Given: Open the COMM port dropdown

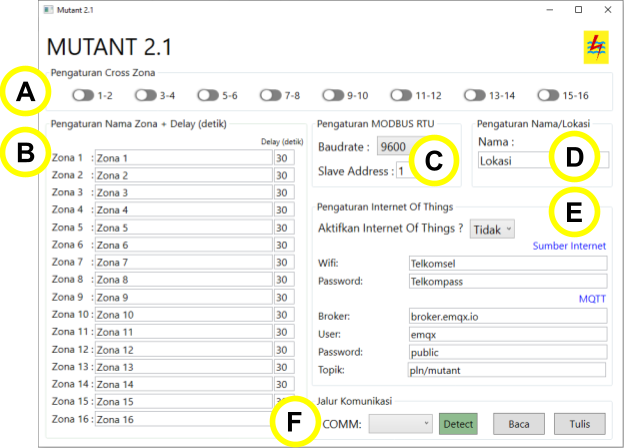Looking at the screenshot, I should click(401, 424).
